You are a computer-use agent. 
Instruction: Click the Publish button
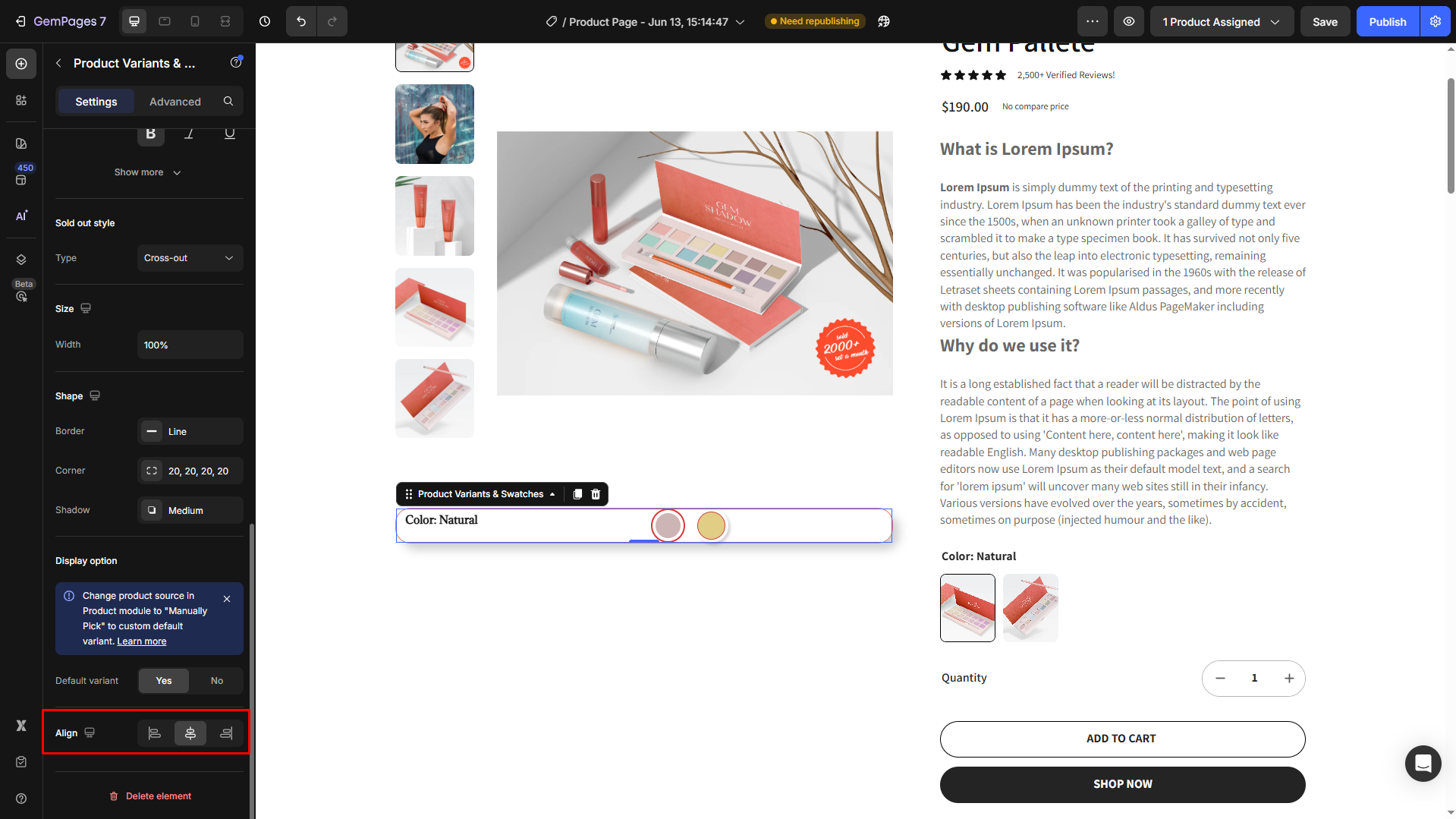tap(1387, 21)
